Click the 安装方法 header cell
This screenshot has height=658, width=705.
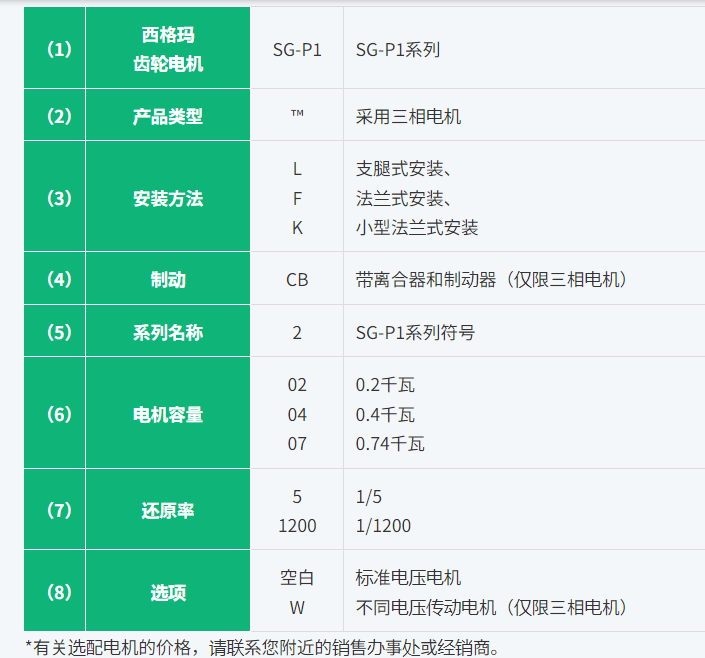[168, 196]
